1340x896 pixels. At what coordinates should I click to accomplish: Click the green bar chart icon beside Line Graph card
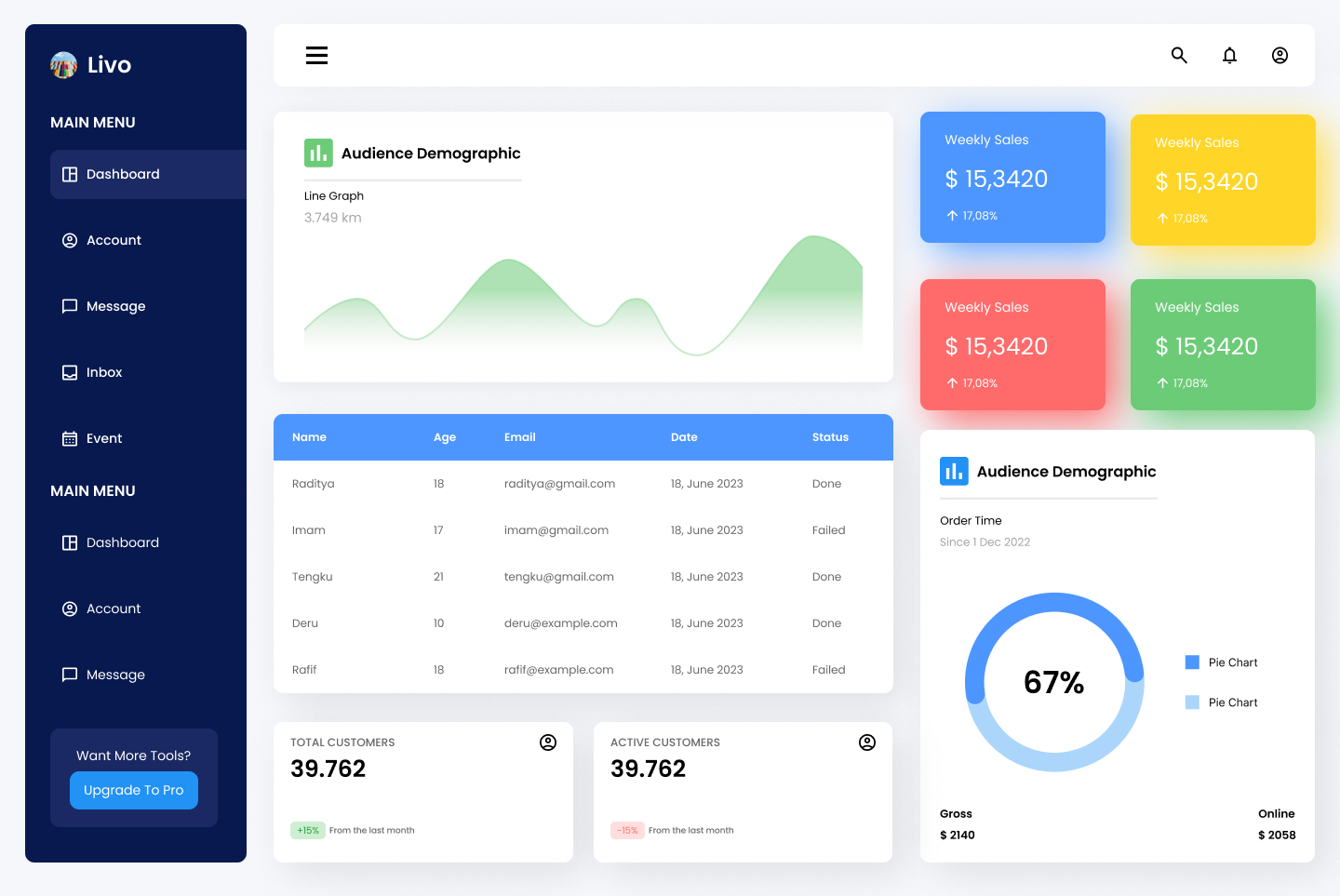point(318,153)
